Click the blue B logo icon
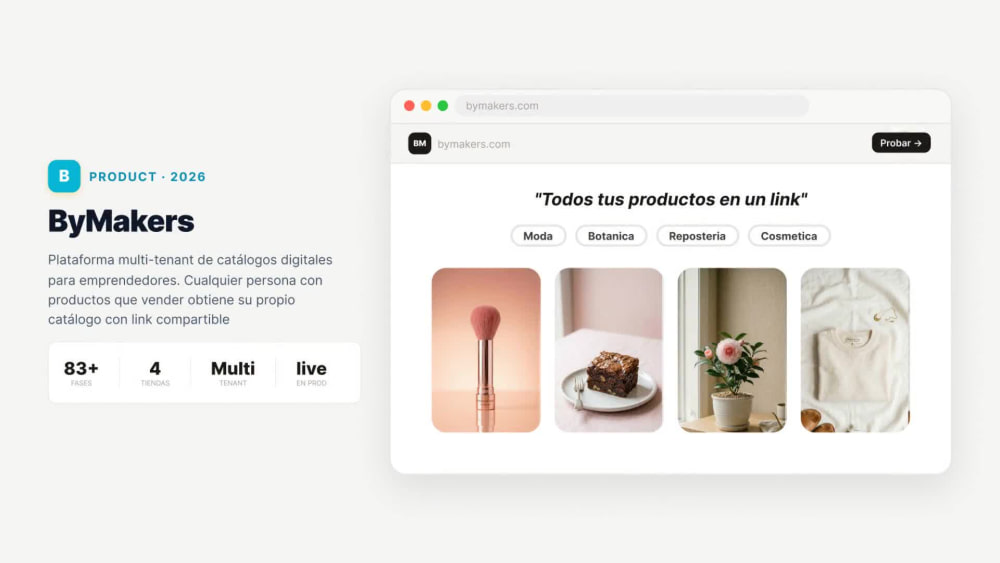 tap(64, 176)
